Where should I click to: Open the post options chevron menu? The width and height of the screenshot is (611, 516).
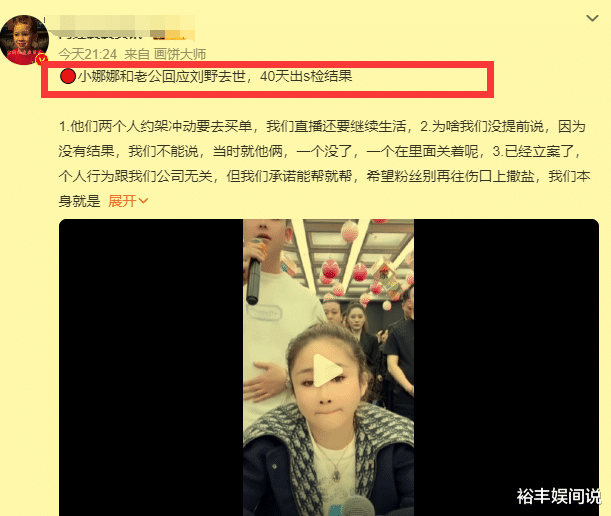tap(592, 18)
